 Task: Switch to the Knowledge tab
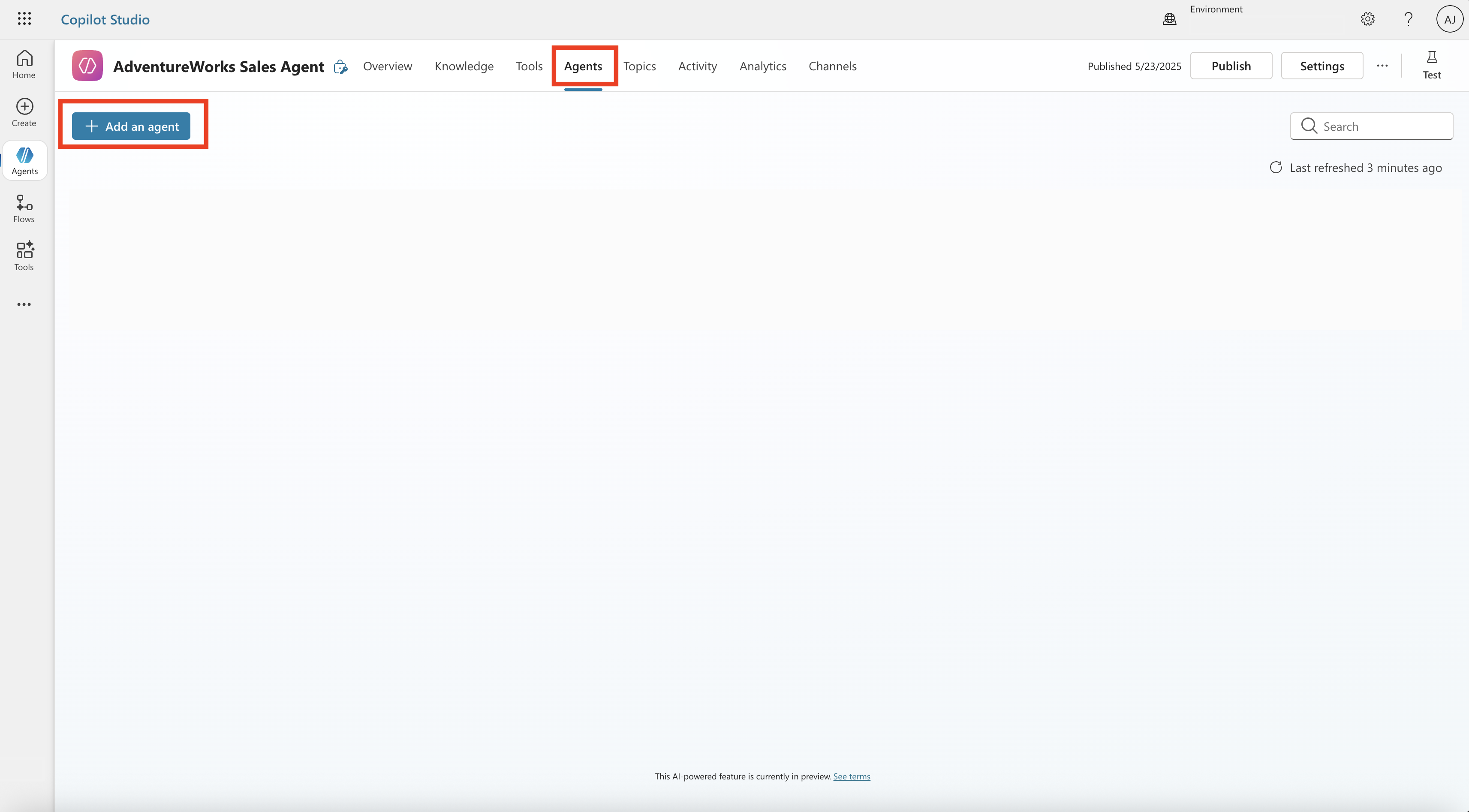(x=464, y=66)
